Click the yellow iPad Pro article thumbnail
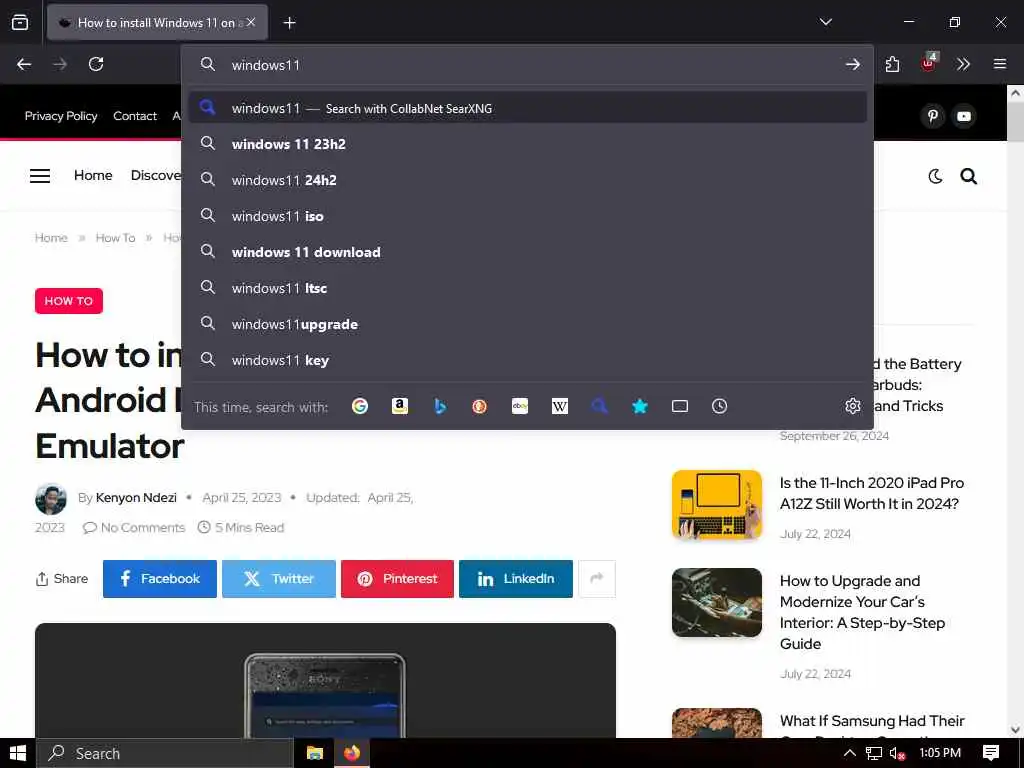This screenshot has height=768, width=1024. pyautogui.click(x=716, y=505)
